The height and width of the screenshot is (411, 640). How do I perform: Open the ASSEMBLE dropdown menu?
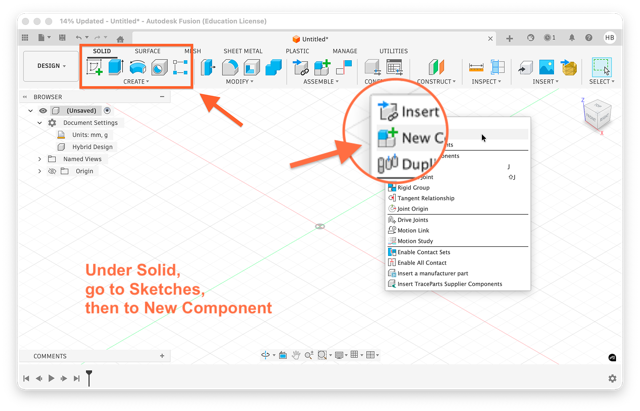click(321, 82)
